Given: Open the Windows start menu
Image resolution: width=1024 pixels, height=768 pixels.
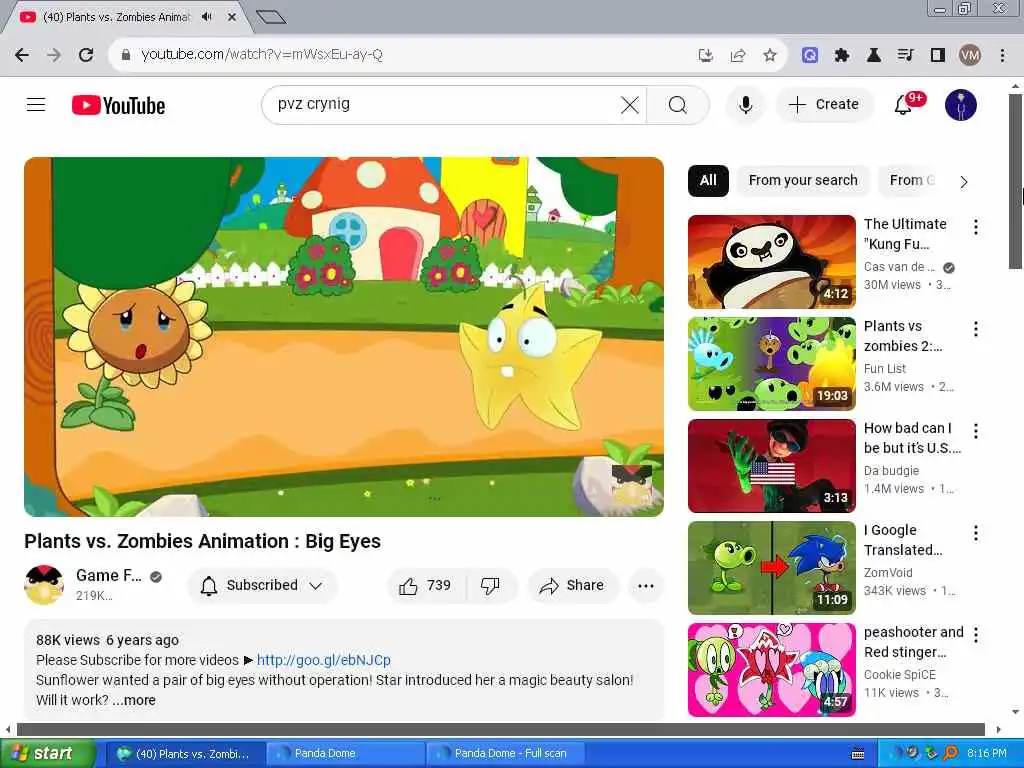Looking at the screenshot, I should (47, 753).
